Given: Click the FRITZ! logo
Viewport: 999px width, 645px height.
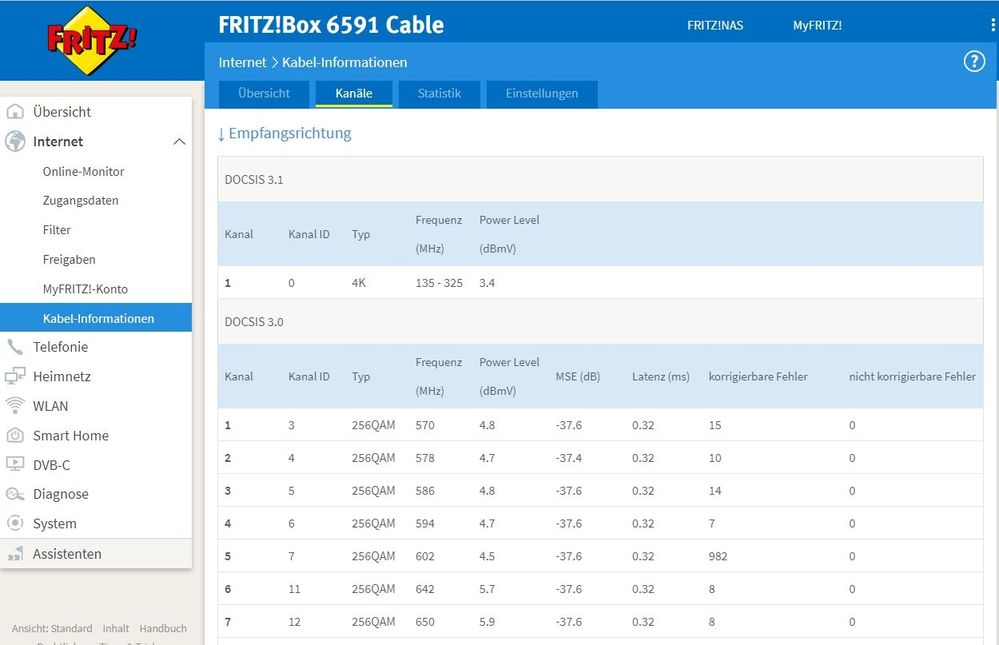Looking at the screenshot, I should click(x=92, y=40).
